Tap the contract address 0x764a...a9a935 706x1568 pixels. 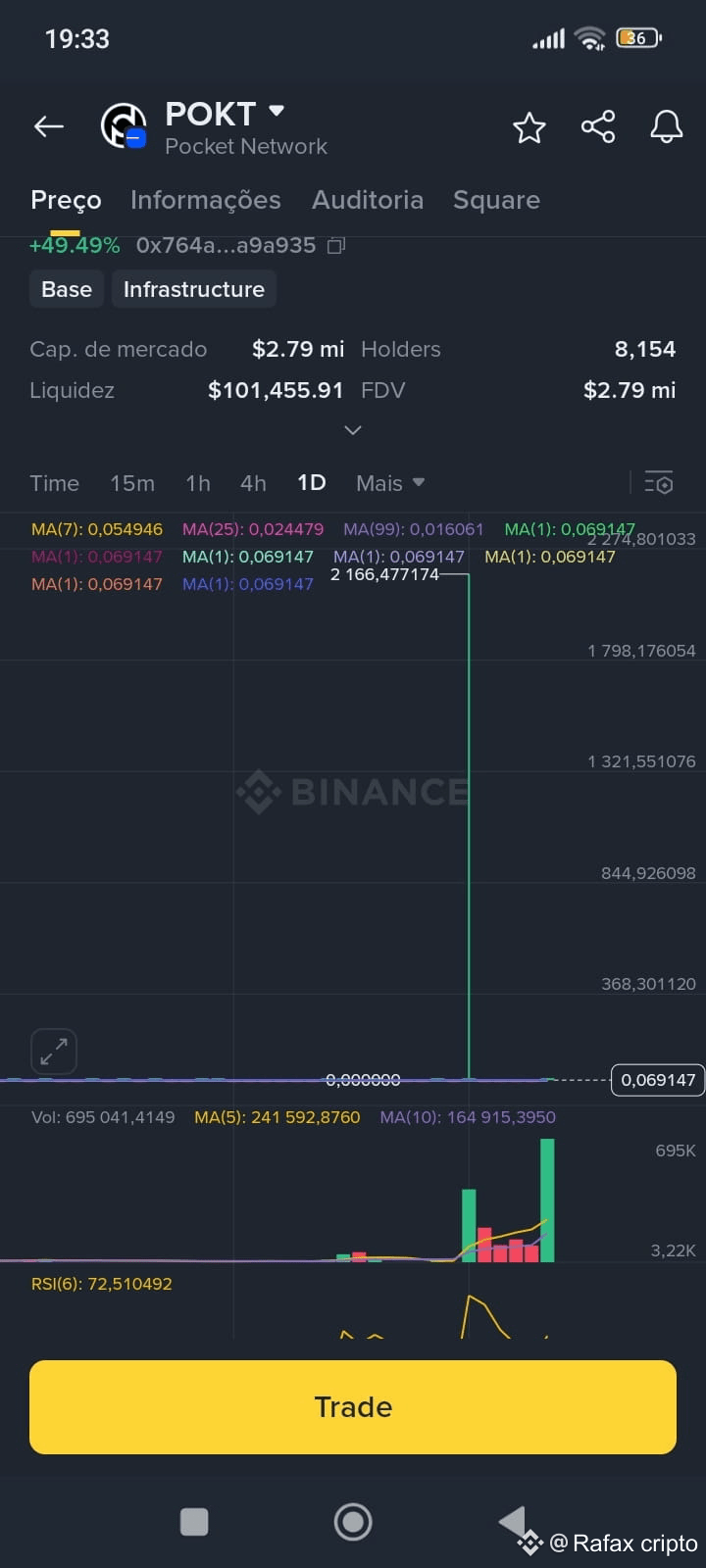(x=226, y=245)
